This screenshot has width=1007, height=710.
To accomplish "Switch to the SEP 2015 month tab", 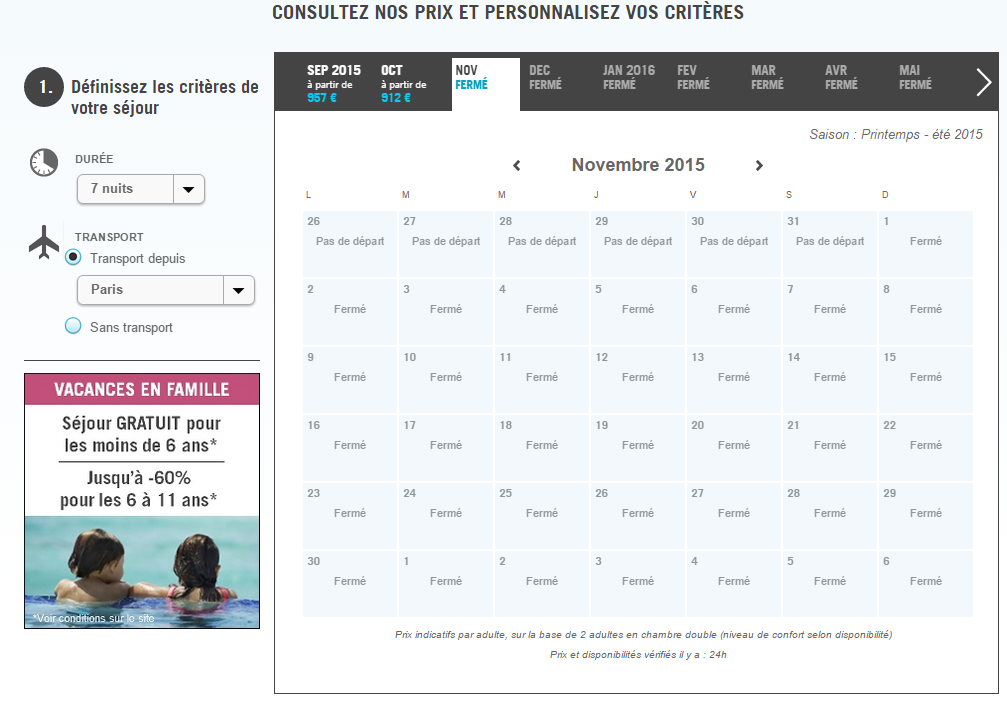I will pos(334,83).
